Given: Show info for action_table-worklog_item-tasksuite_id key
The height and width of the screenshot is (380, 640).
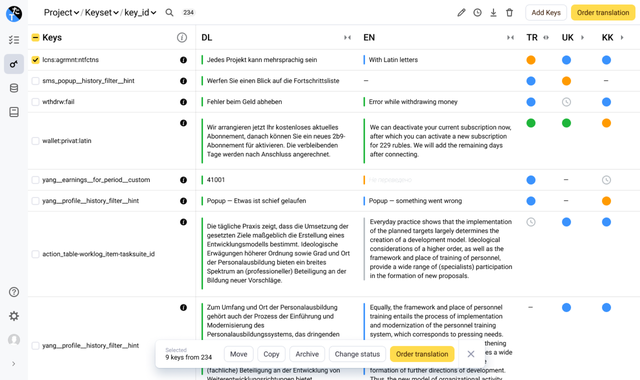Looking at the screenshot, I should (x=184, y=222).
